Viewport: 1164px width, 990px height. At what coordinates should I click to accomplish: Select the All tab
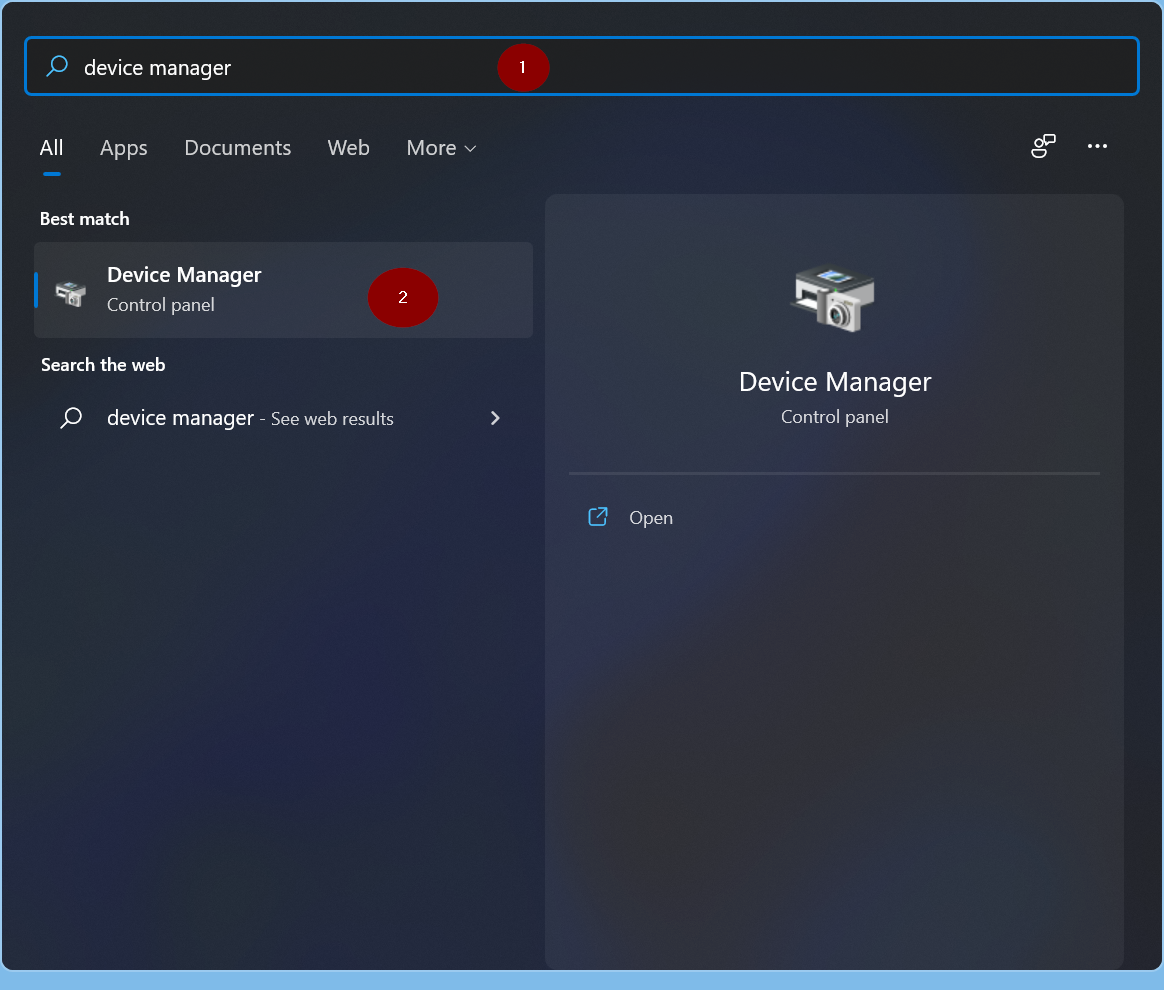[x=51, y=148]
